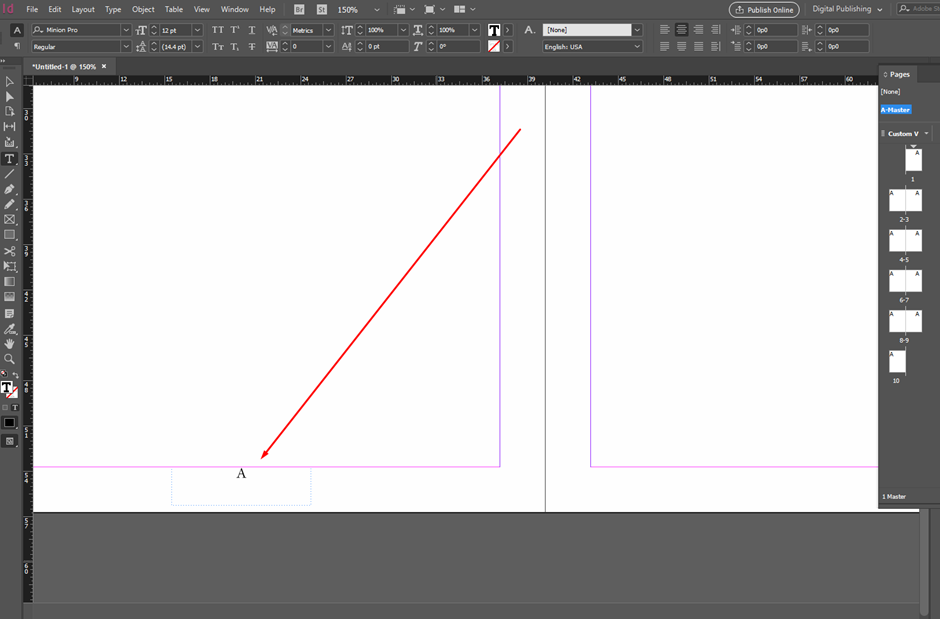The height and width of the screenshot is (619, 940).
Task: Switch to Paragraph Formatting Controls
Action: coord(17,46)
